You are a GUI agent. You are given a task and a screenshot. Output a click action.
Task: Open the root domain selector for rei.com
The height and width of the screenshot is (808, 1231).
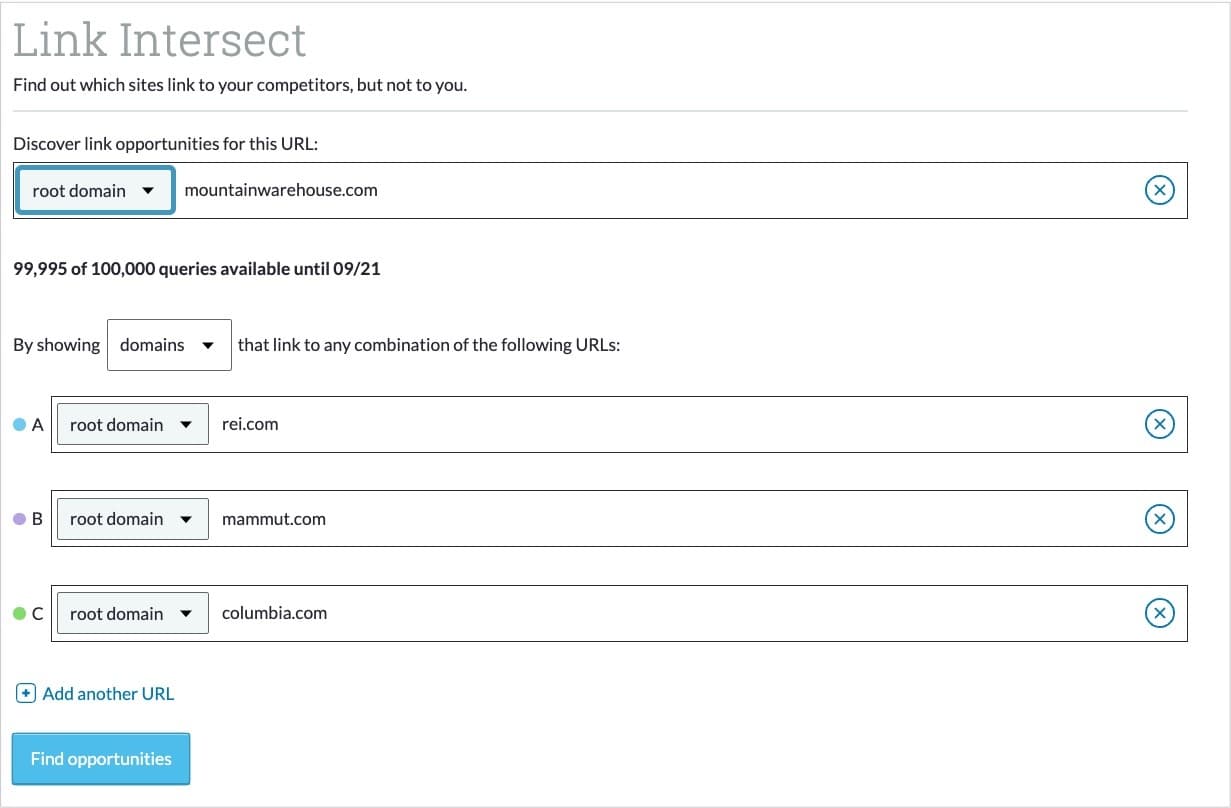(x=132, y=424)
